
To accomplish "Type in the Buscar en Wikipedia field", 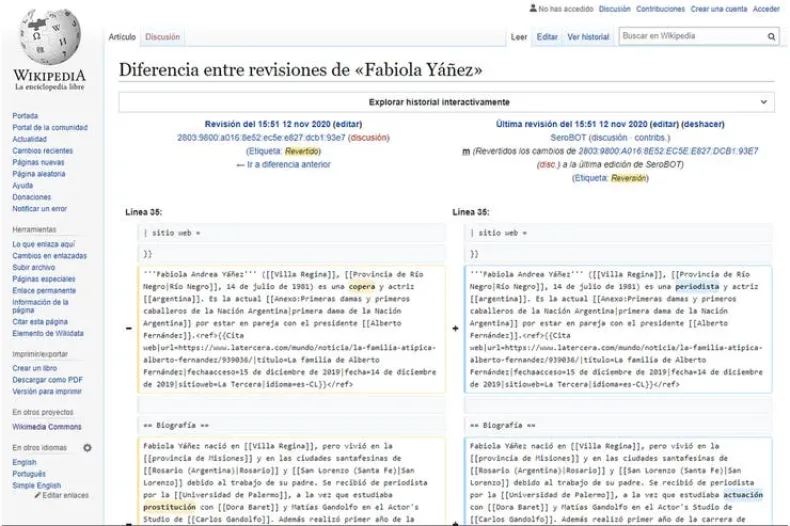I will (x=690, y=37).
